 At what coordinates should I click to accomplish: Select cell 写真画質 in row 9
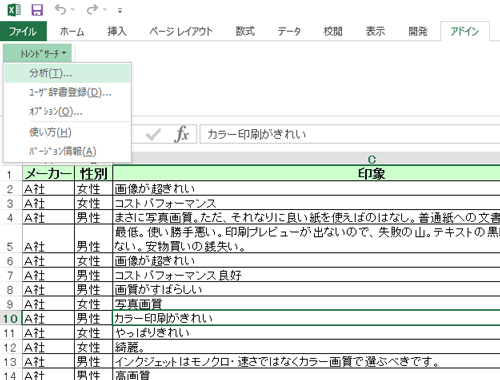(306, 304)
